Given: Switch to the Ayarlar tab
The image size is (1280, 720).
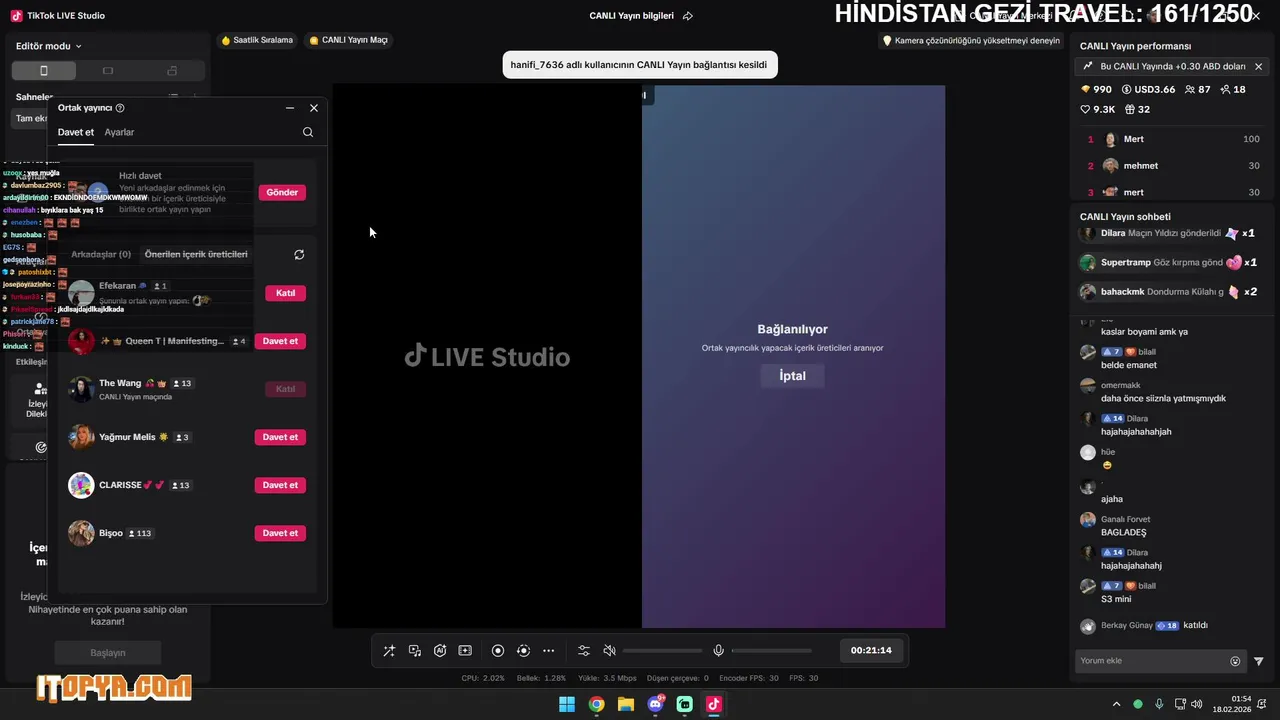Looking at the screenshot, I should [119, 132].
